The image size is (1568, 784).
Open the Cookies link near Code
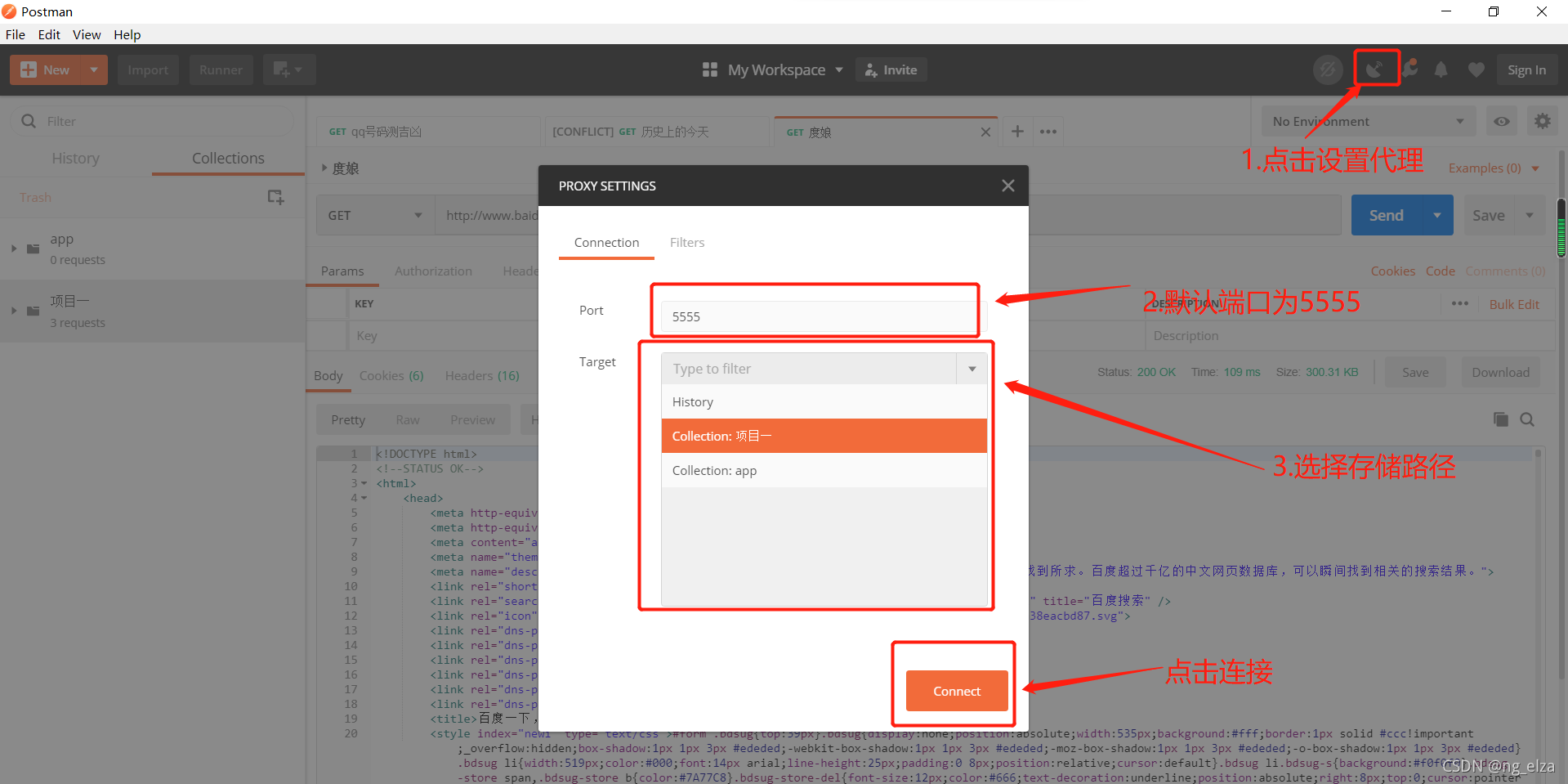coord(1392,271)
